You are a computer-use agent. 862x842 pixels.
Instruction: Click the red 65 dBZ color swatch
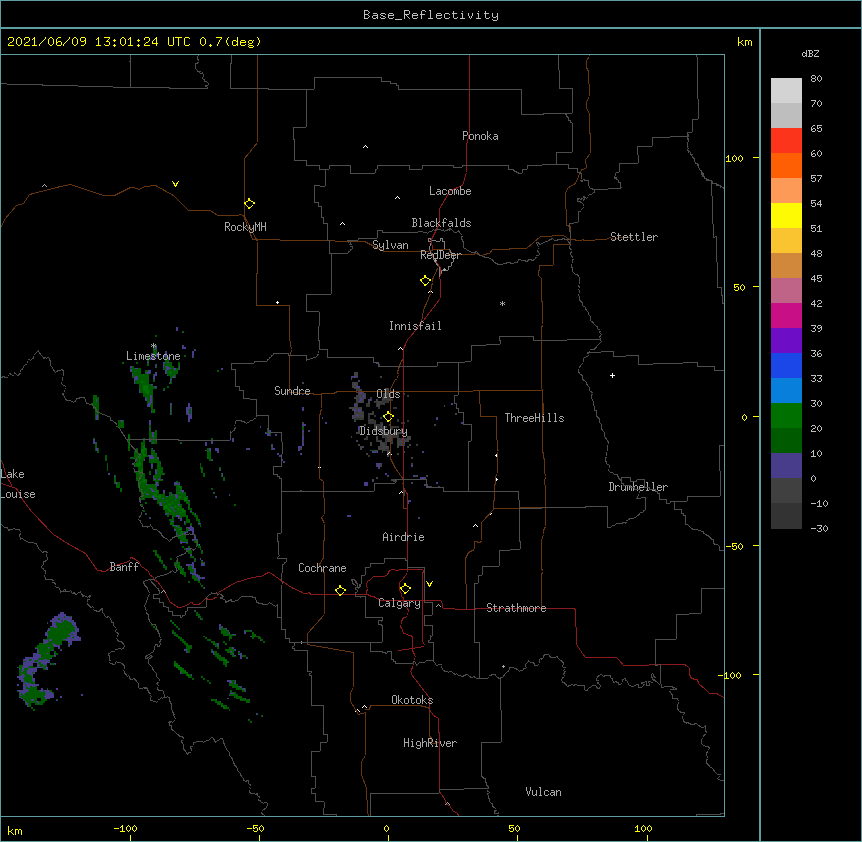(x=786, y=140)
